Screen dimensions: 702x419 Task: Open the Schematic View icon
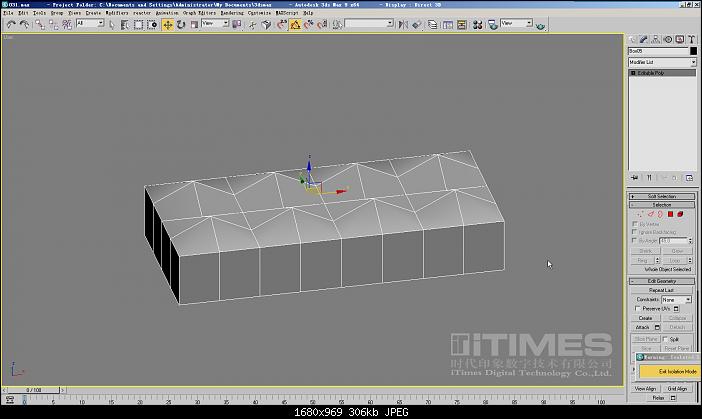[462, 25]
